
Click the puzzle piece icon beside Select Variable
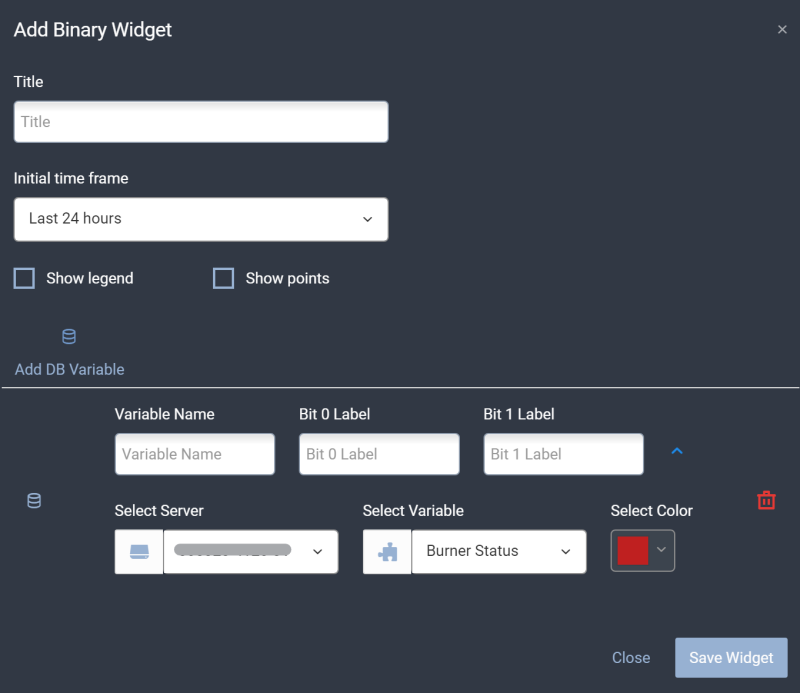386,551
